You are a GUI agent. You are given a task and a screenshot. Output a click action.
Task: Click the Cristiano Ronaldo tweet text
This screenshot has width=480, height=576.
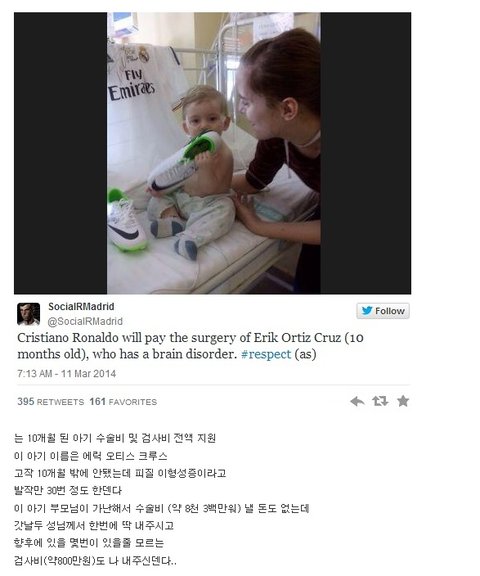(190, 346)
